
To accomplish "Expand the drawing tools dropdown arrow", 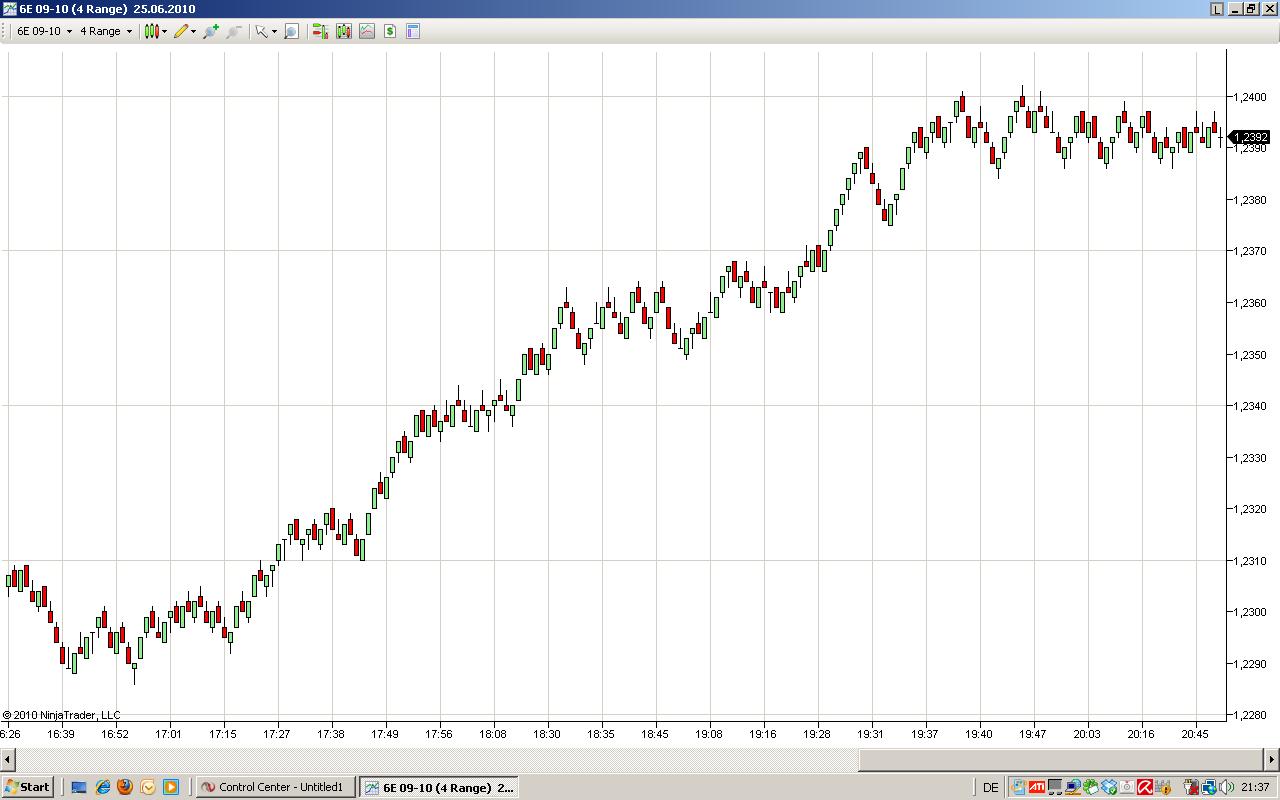I will [x=193, y=31].
